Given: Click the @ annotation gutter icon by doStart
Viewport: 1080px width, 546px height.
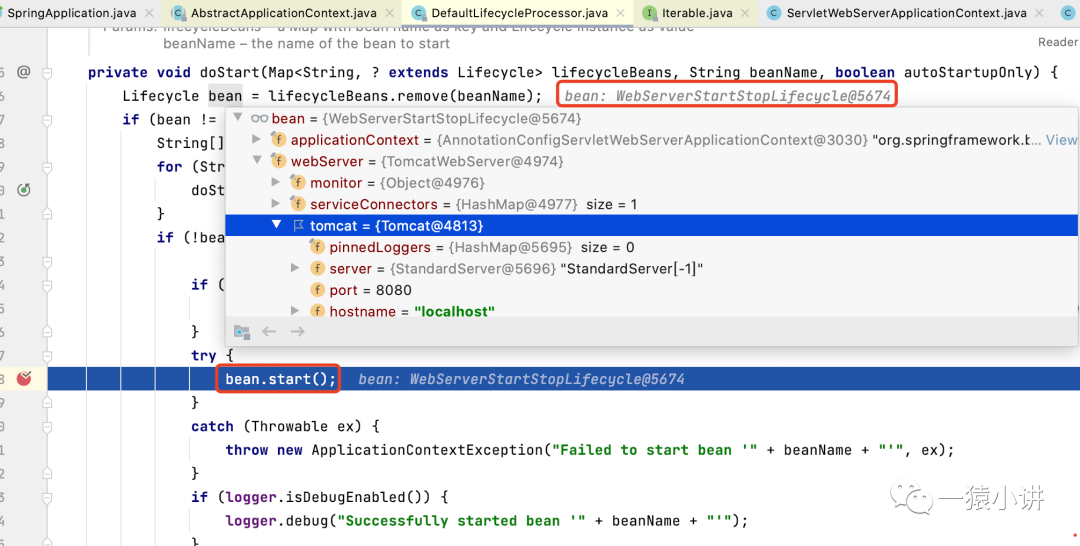Looking at the screenshot, I should 24,72.
